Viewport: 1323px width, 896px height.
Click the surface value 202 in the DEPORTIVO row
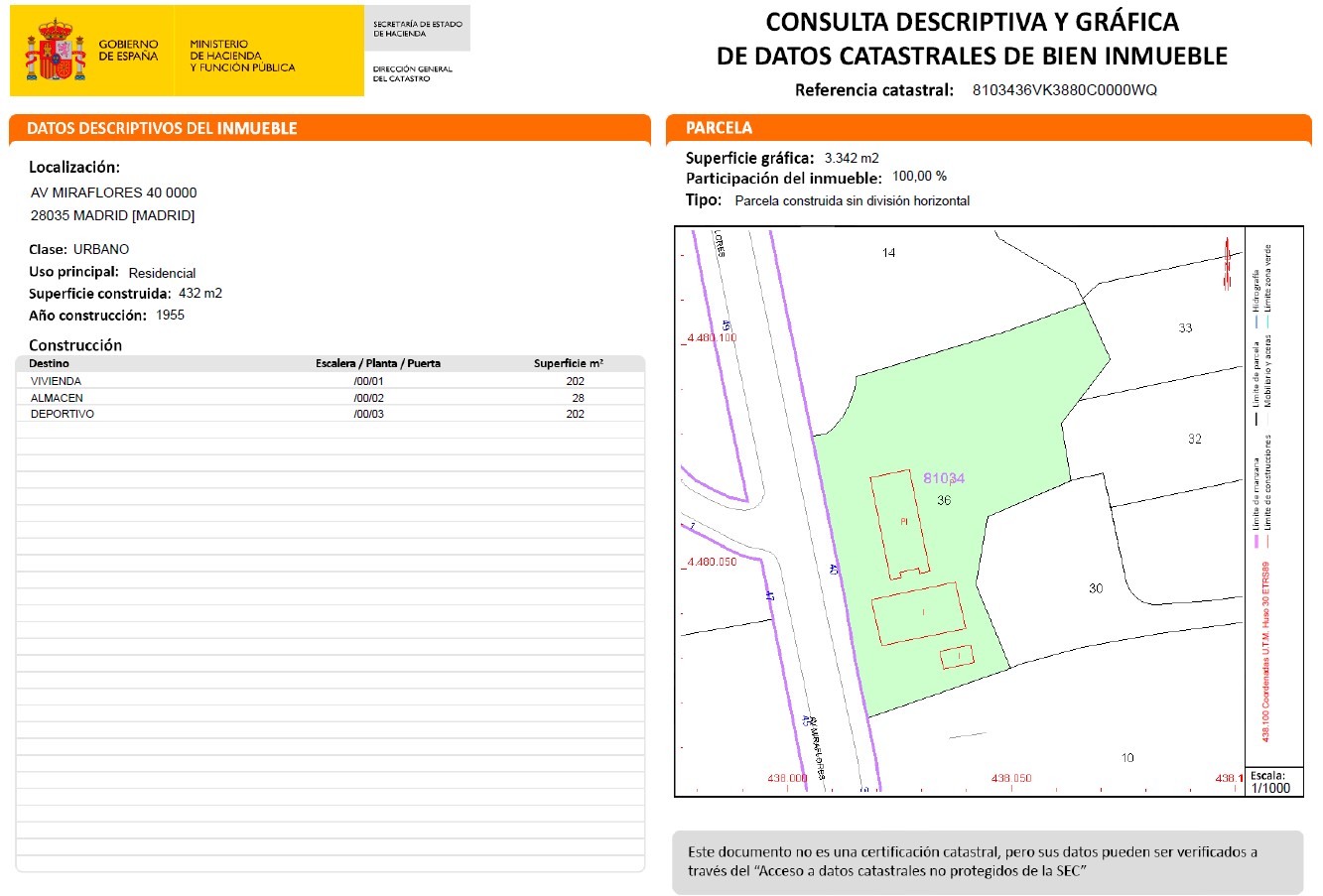(x=575, y=414)
